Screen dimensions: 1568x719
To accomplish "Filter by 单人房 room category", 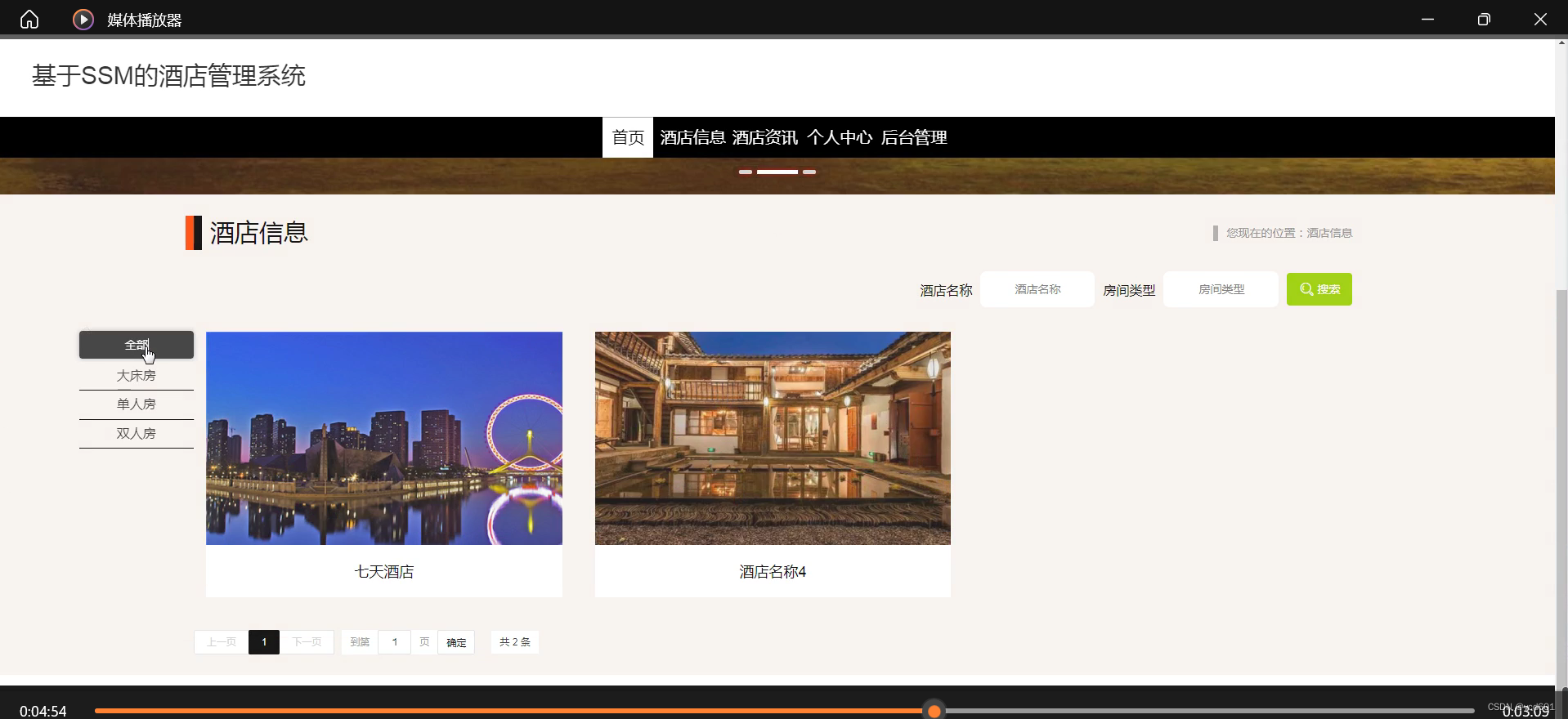I will coord(137,404).
